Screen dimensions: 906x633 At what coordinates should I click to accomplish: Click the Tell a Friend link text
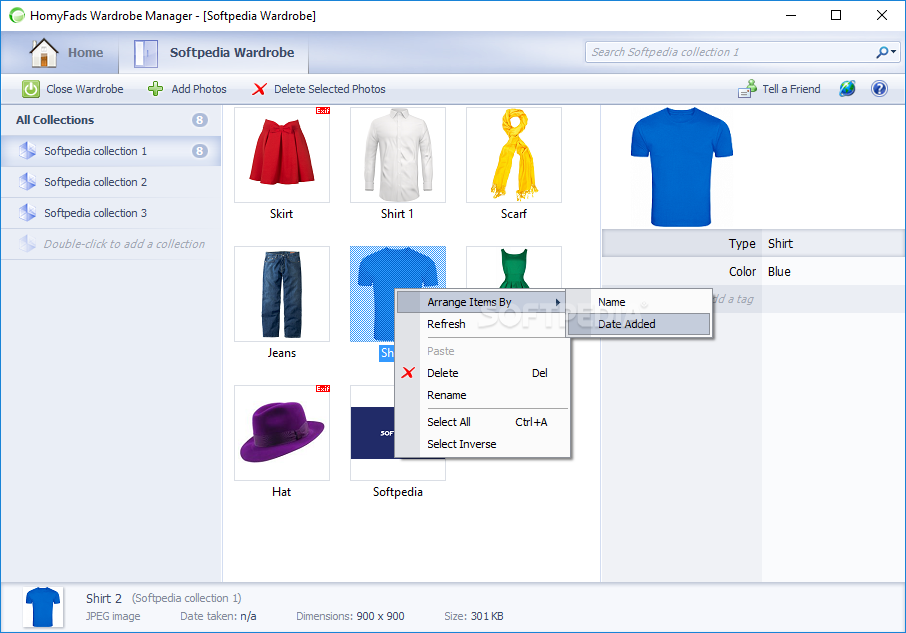pyautogui.click(x=791, y=89)
